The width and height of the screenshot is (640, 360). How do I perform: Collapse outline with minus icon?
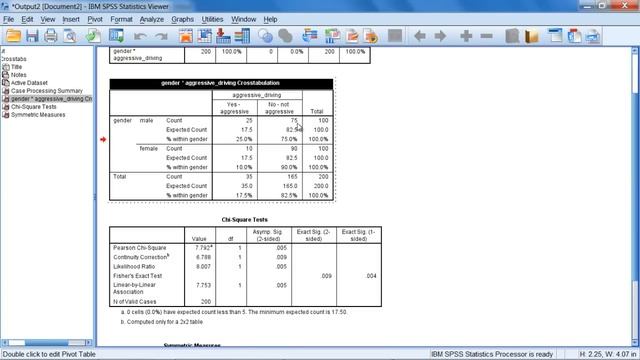487,36
